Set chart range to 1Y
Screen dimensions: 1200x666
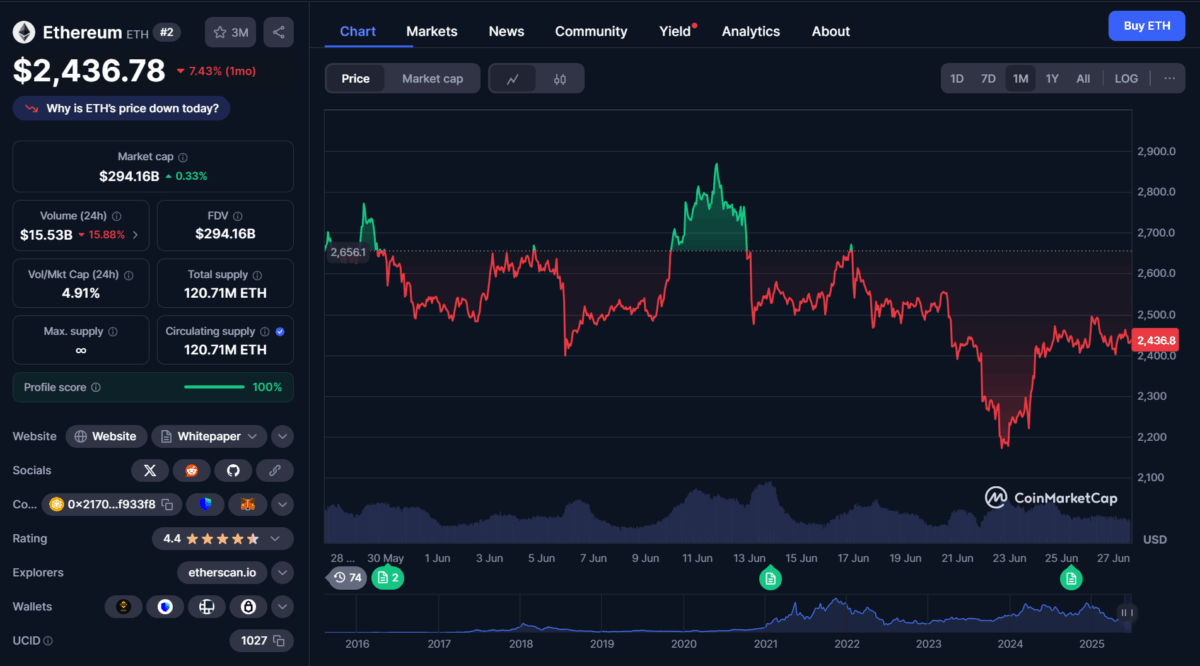coord(1052,79)
